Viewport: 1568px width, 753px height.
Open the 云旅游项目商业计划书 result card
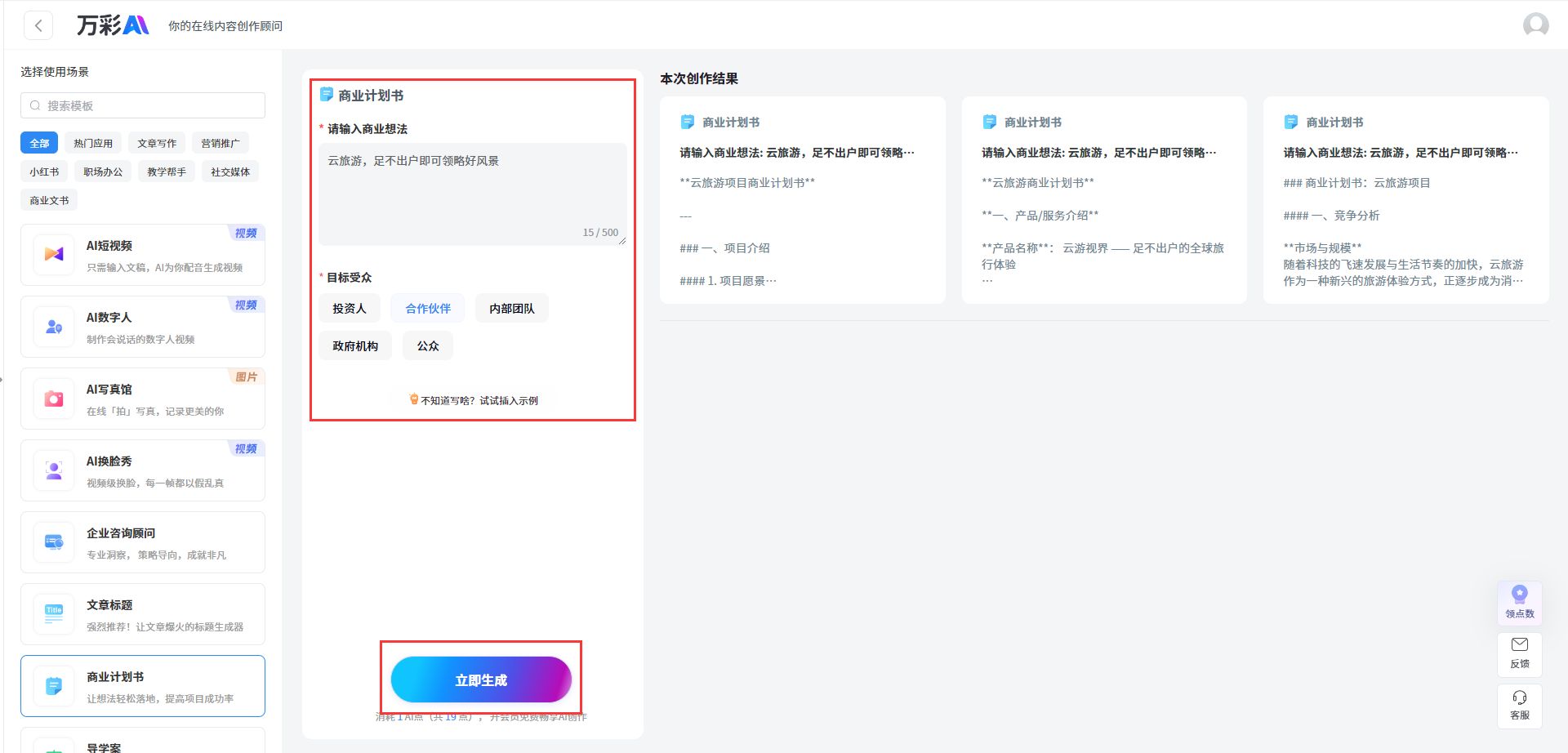point(803,200)
